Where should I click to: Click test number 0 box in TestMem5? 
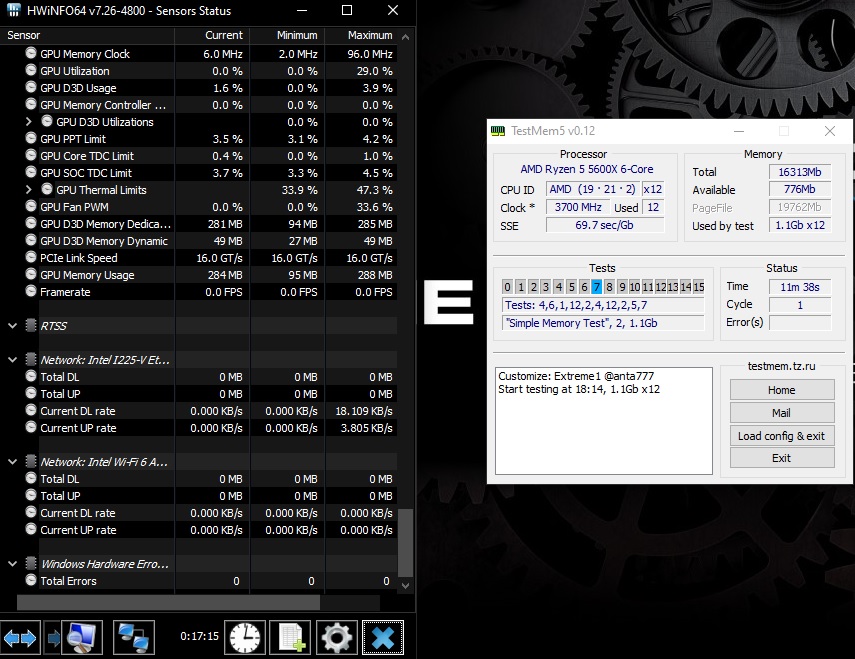508,287
